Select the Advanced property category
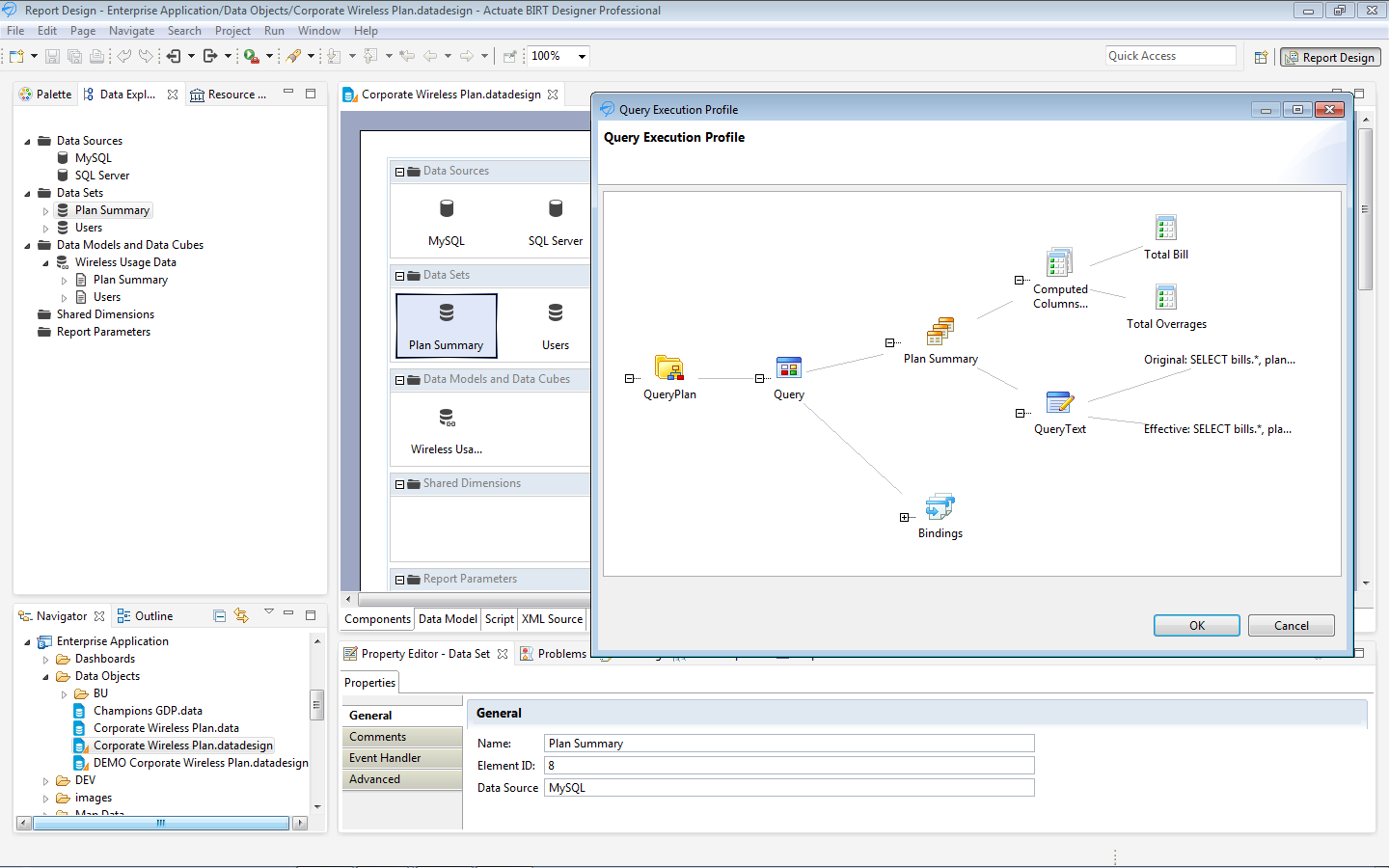 [x=402, y=779]
